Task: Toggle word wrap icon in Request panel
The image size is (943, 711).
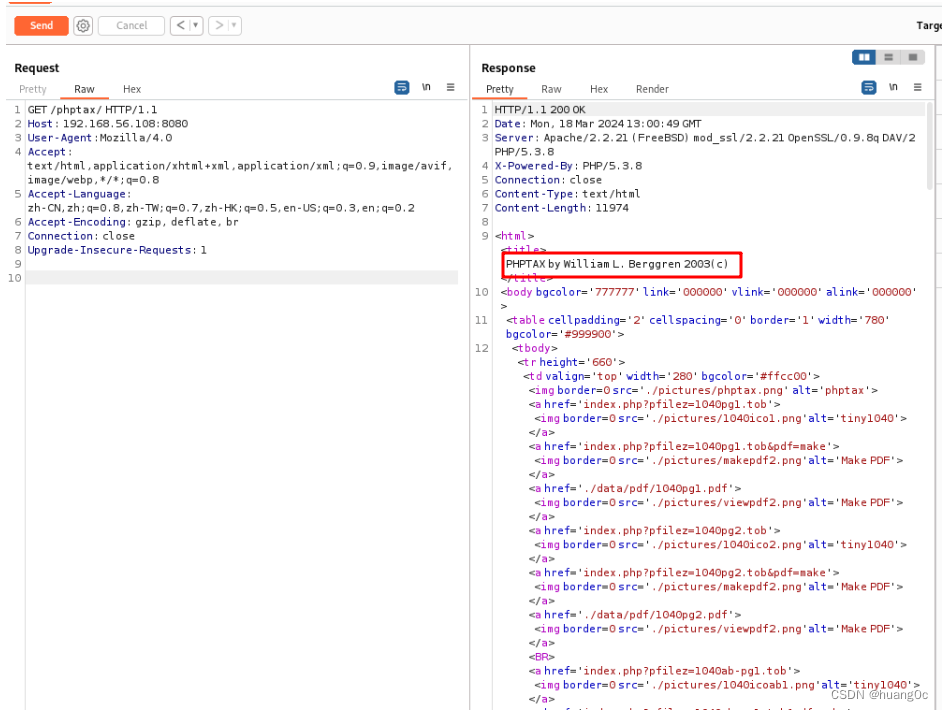Action: coord(402,87)
